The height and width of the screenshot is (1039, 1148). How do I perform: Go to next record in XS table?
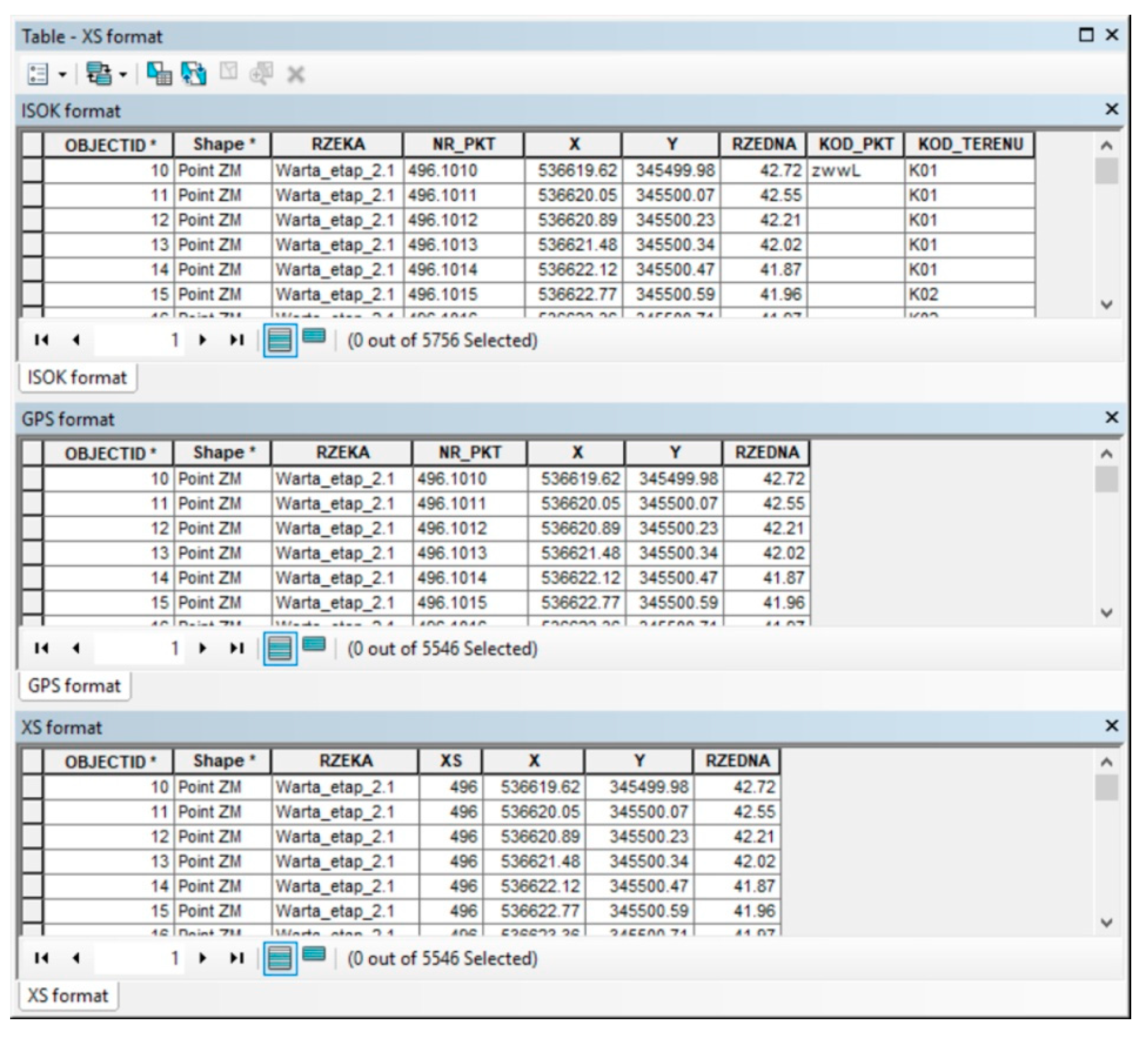202,958
